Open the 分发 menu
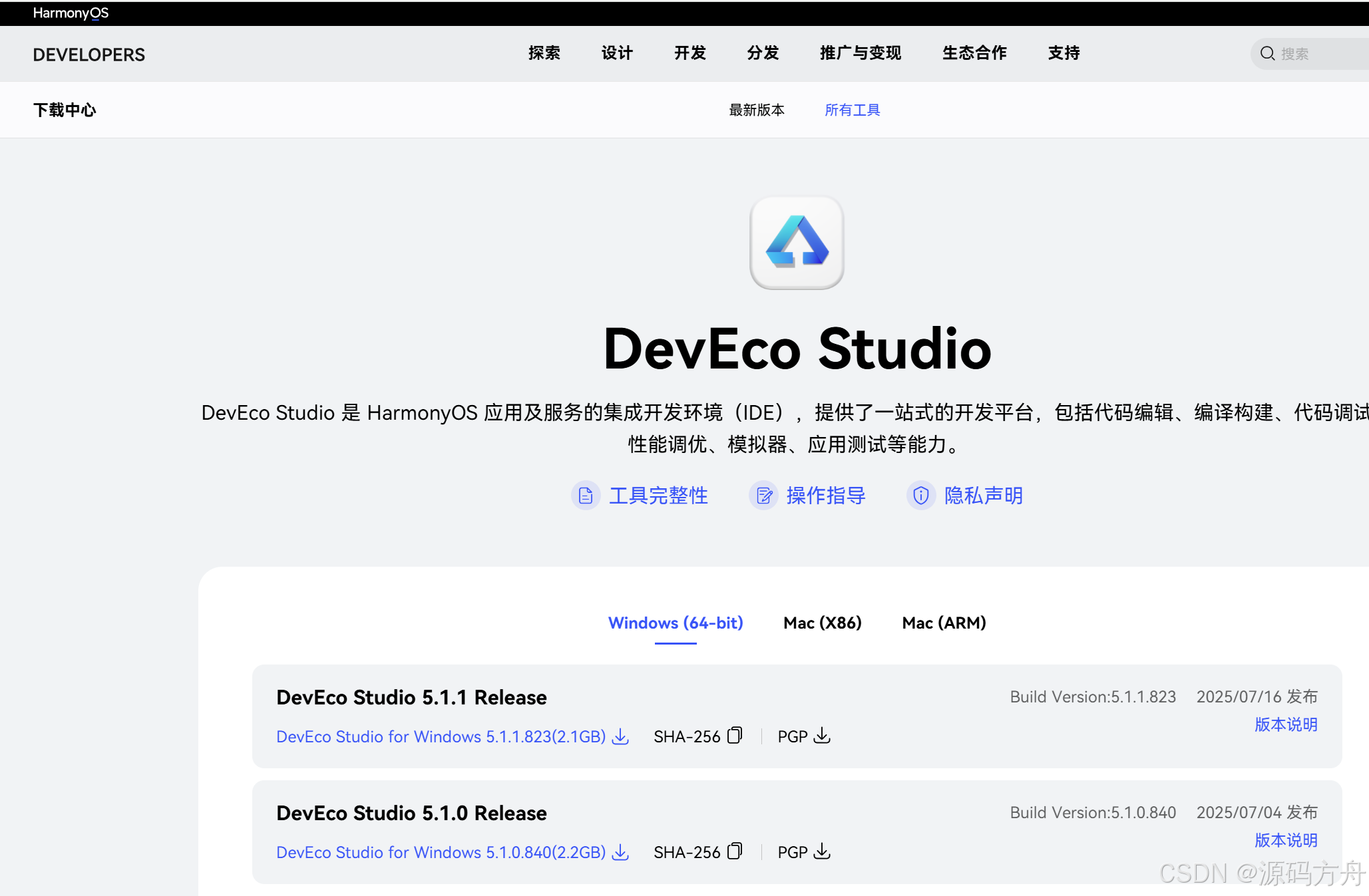Image resolution: width=1369 pixels, height=896 pixels. (x=763, y=53)
